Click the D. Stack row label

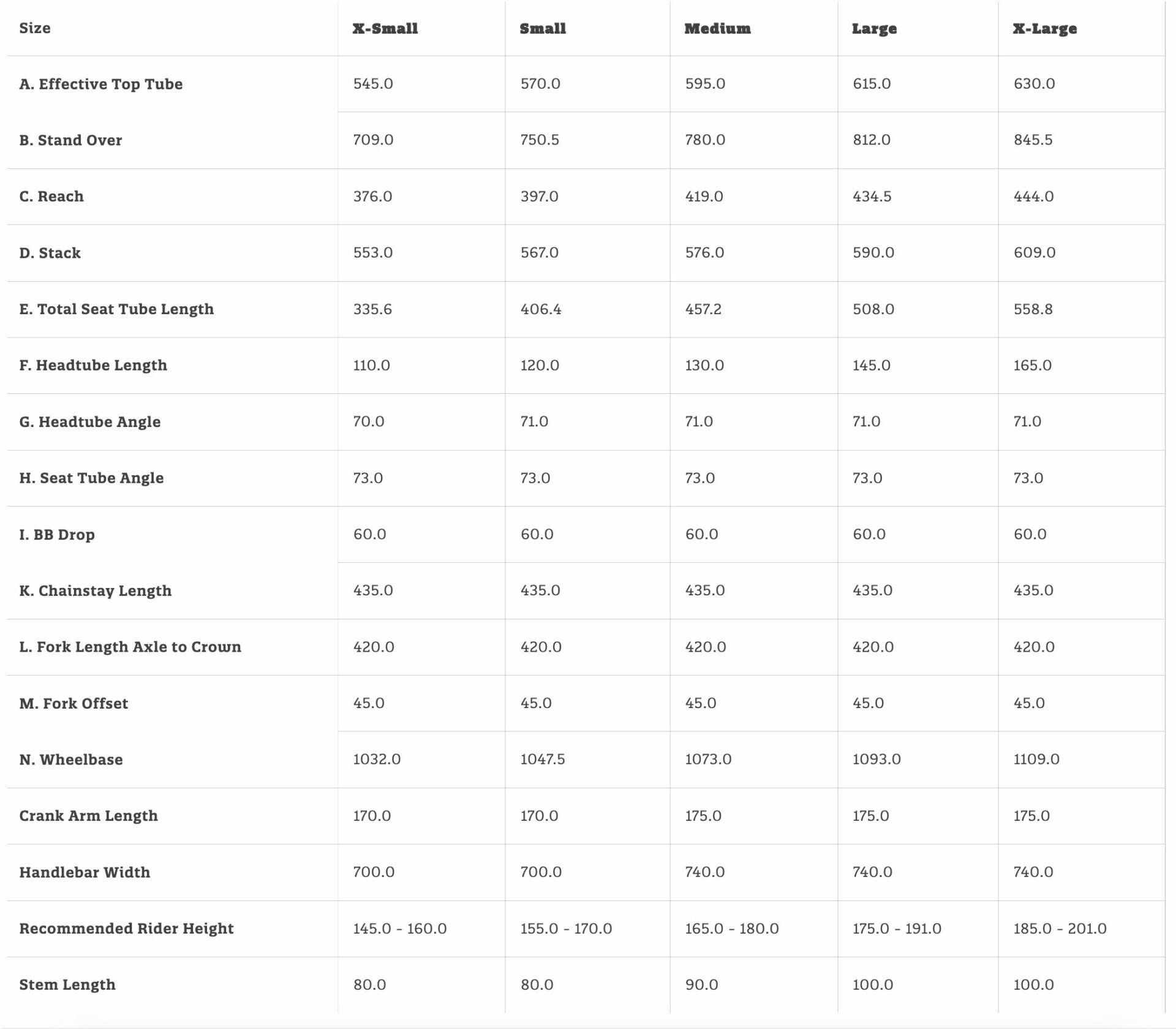(x=50, y=252)
